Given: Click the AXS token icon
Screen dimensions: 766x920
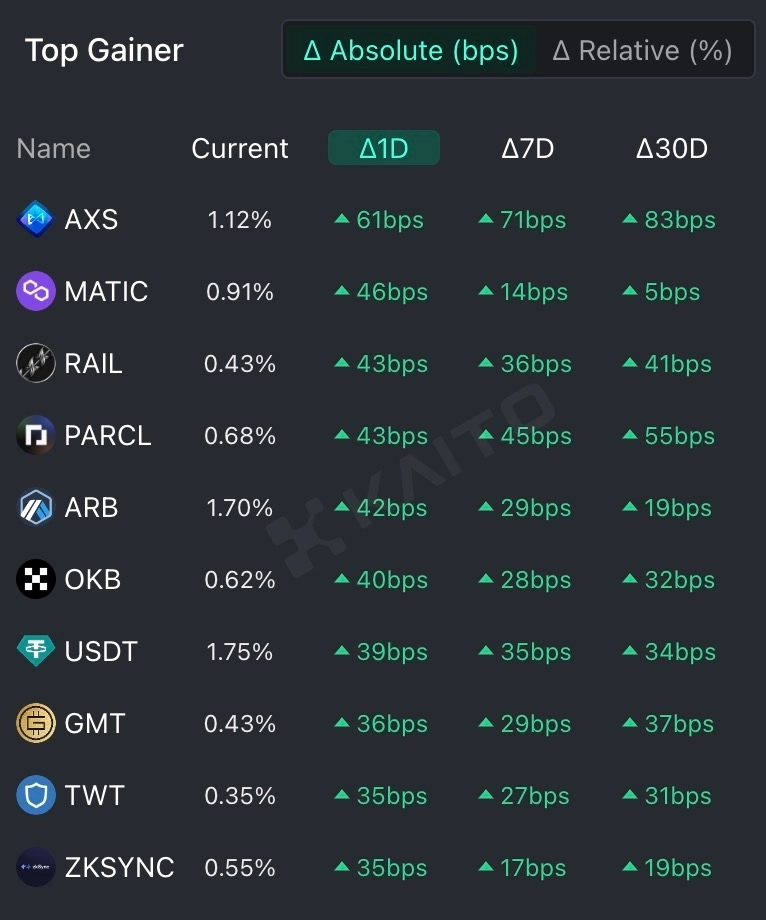Looking at the screenshot, I should (x=36, y=219).
